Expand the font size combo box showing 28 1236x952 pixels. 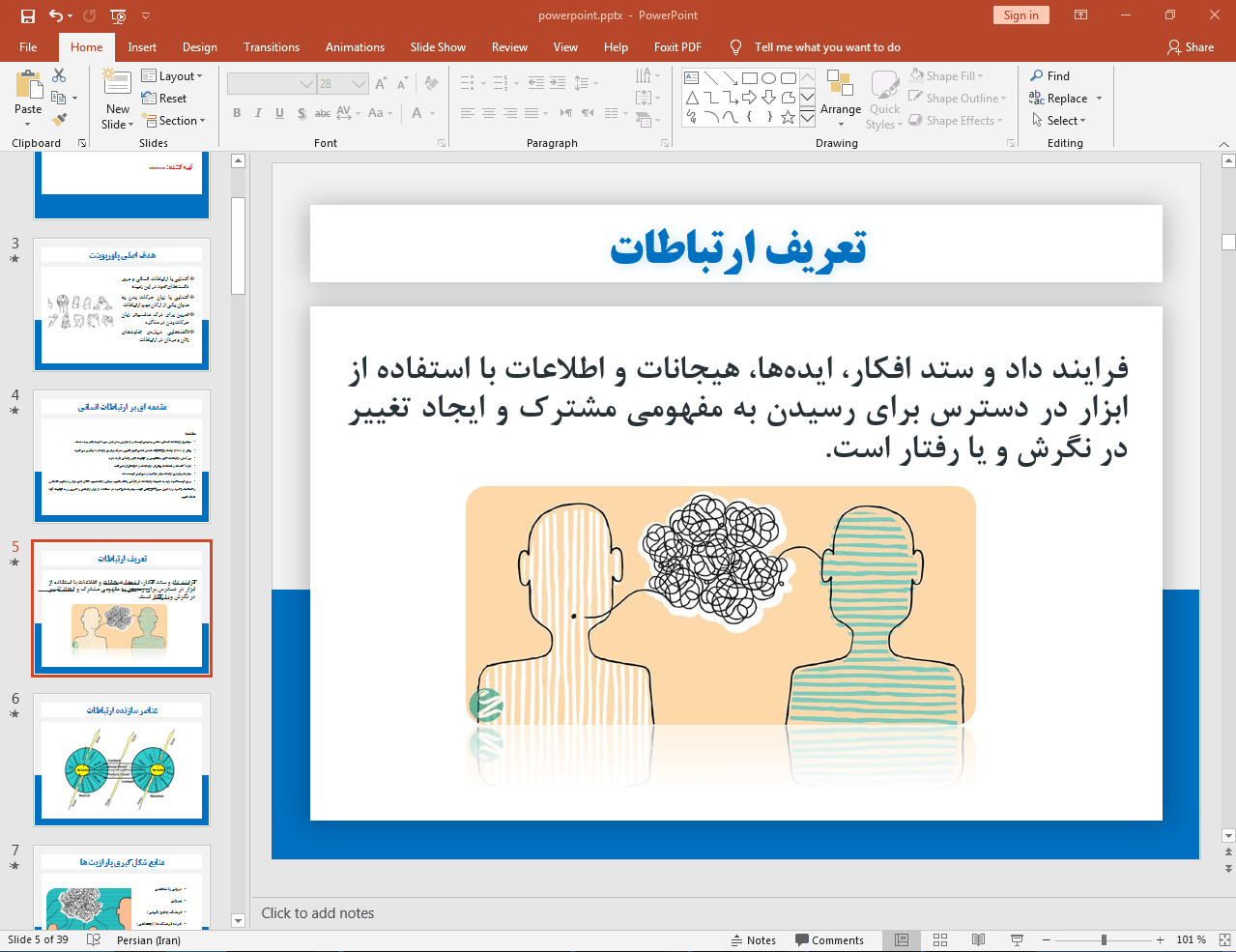[x=359, y=84]
